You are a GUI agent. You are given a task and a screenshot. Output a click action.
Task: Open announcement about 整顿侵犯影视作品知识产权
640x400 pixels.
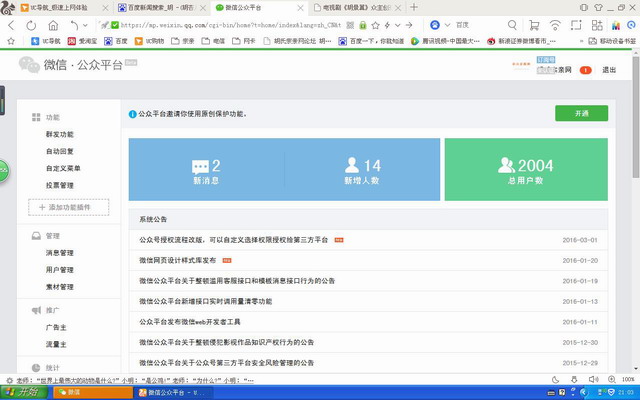pyautogui.click(x=227, y=342)
